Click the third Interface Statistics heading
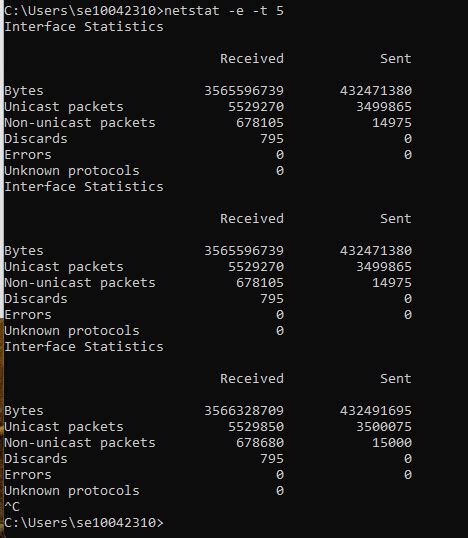 tap(84, 347)
